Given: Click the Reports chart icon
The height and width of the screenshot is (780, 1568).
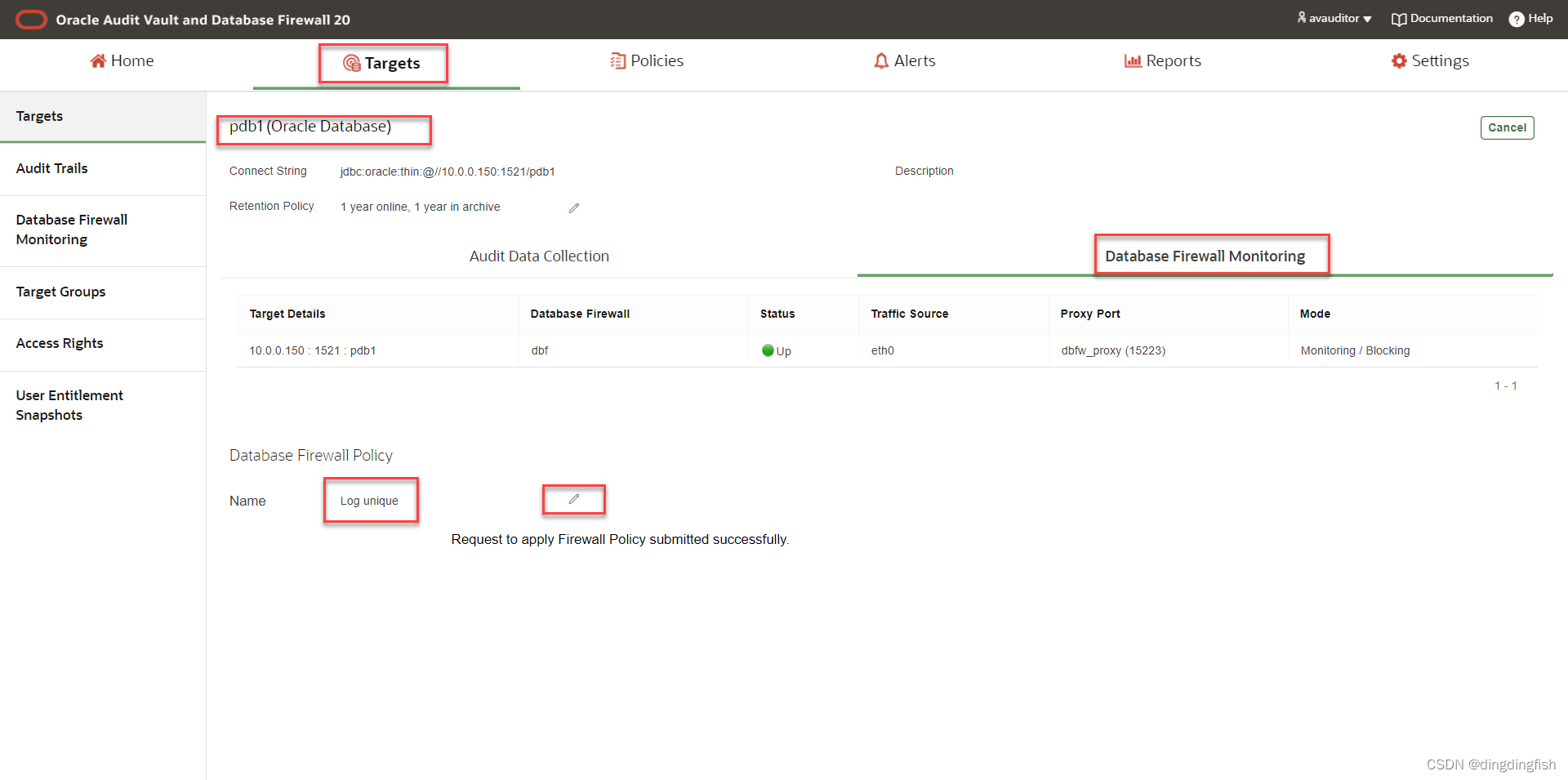Looking at the screenshot, I should (1133, 61).
